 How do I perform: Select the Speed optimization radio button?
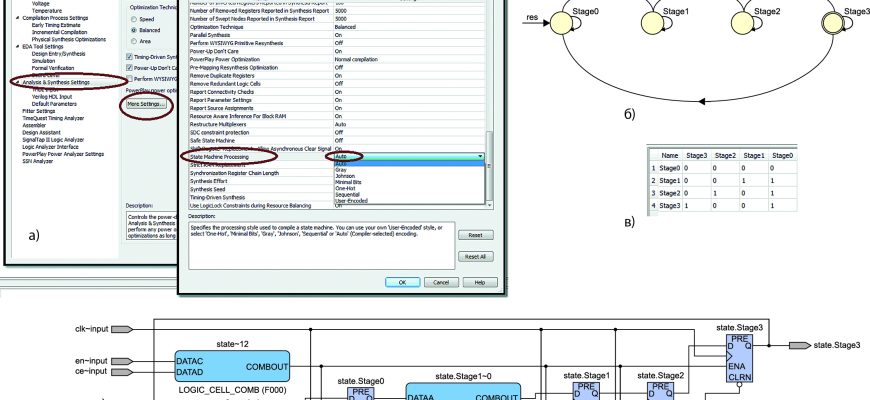coord(135,18)
